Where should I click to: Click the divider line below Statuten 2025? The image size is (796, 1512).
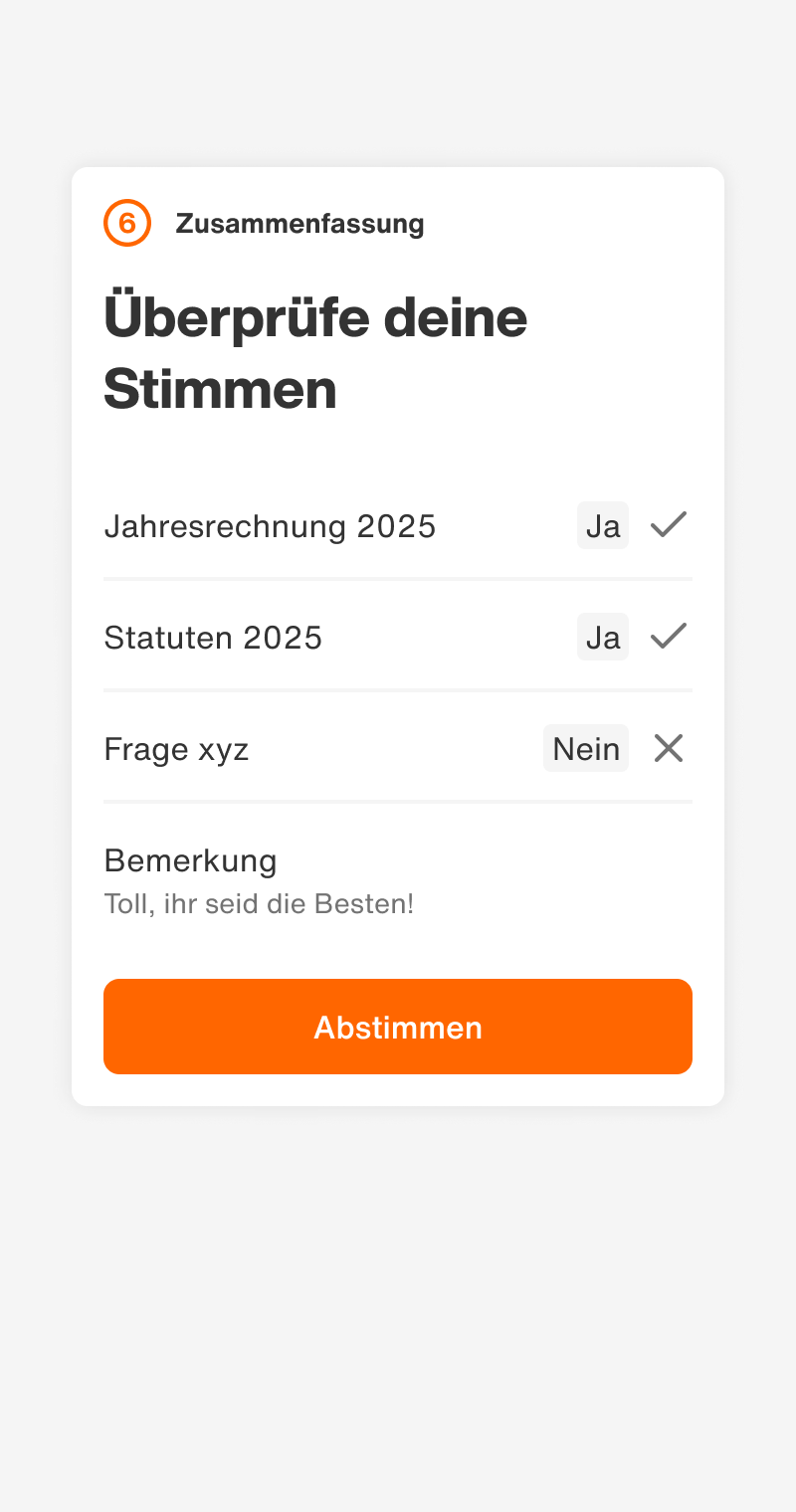point(398,689)
